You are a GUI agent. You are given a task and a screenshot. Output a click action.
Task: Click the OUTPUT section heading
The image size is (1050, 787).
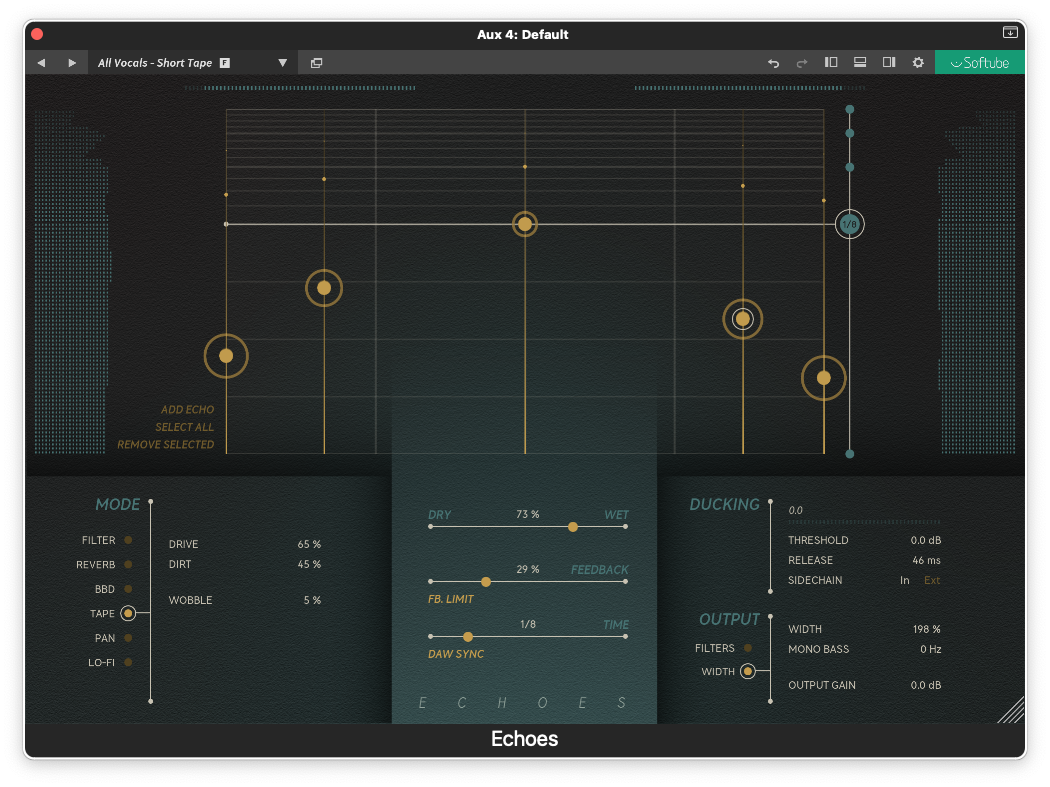[x=729, y=620]
